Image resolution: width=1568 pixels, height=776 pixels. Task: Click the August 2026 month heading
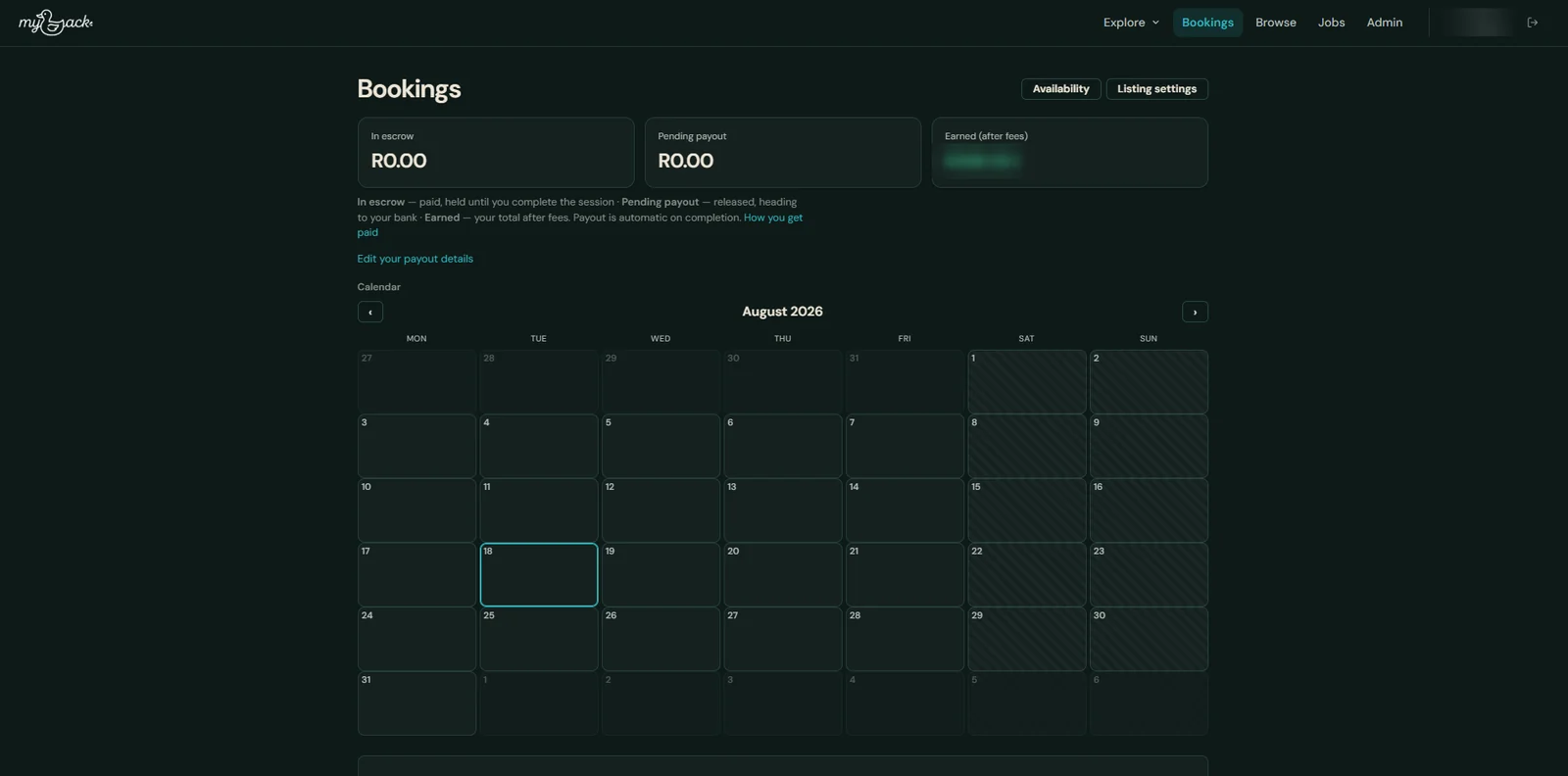[782, 312]
